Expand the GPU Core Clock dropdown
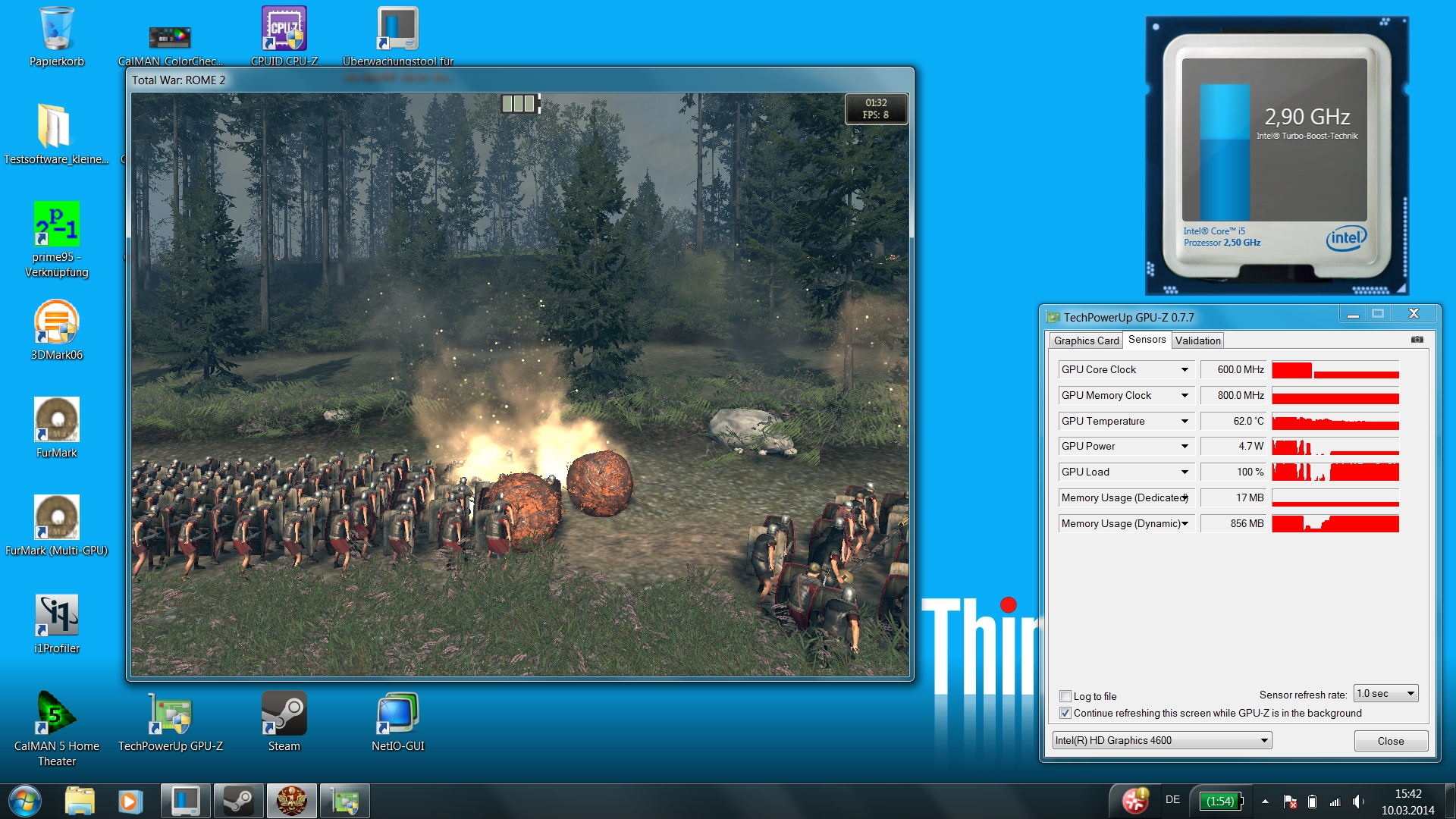1456x819 pixels. [x=1184, y=369]
